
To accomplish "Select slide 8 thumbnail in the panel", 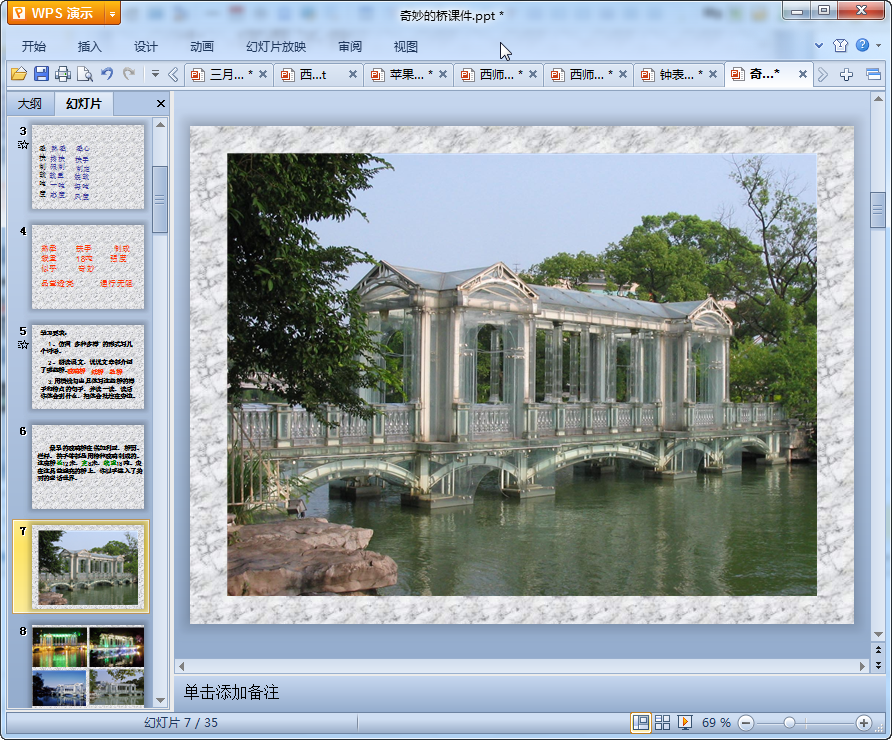I will 88,664.
